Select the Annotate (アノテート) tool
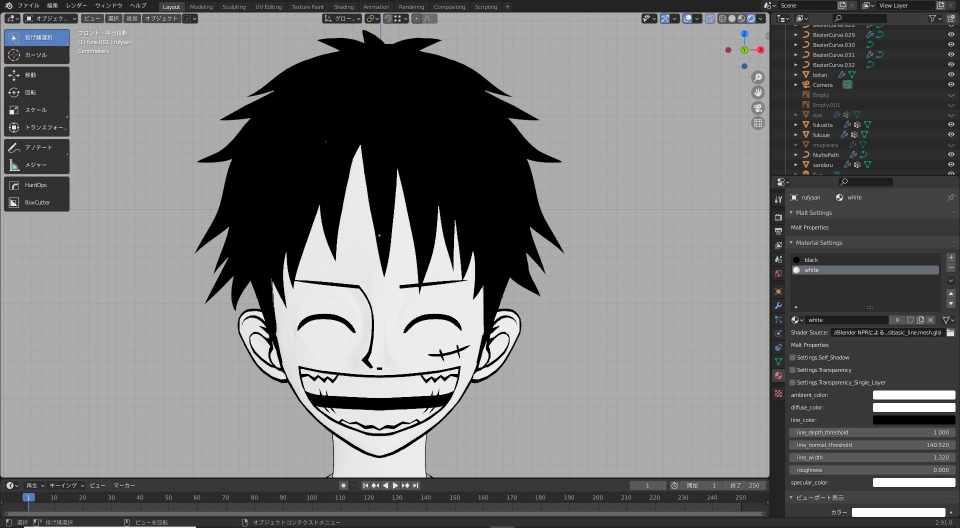This screenshot has width=960, height=528. click(x=37, y=148)
